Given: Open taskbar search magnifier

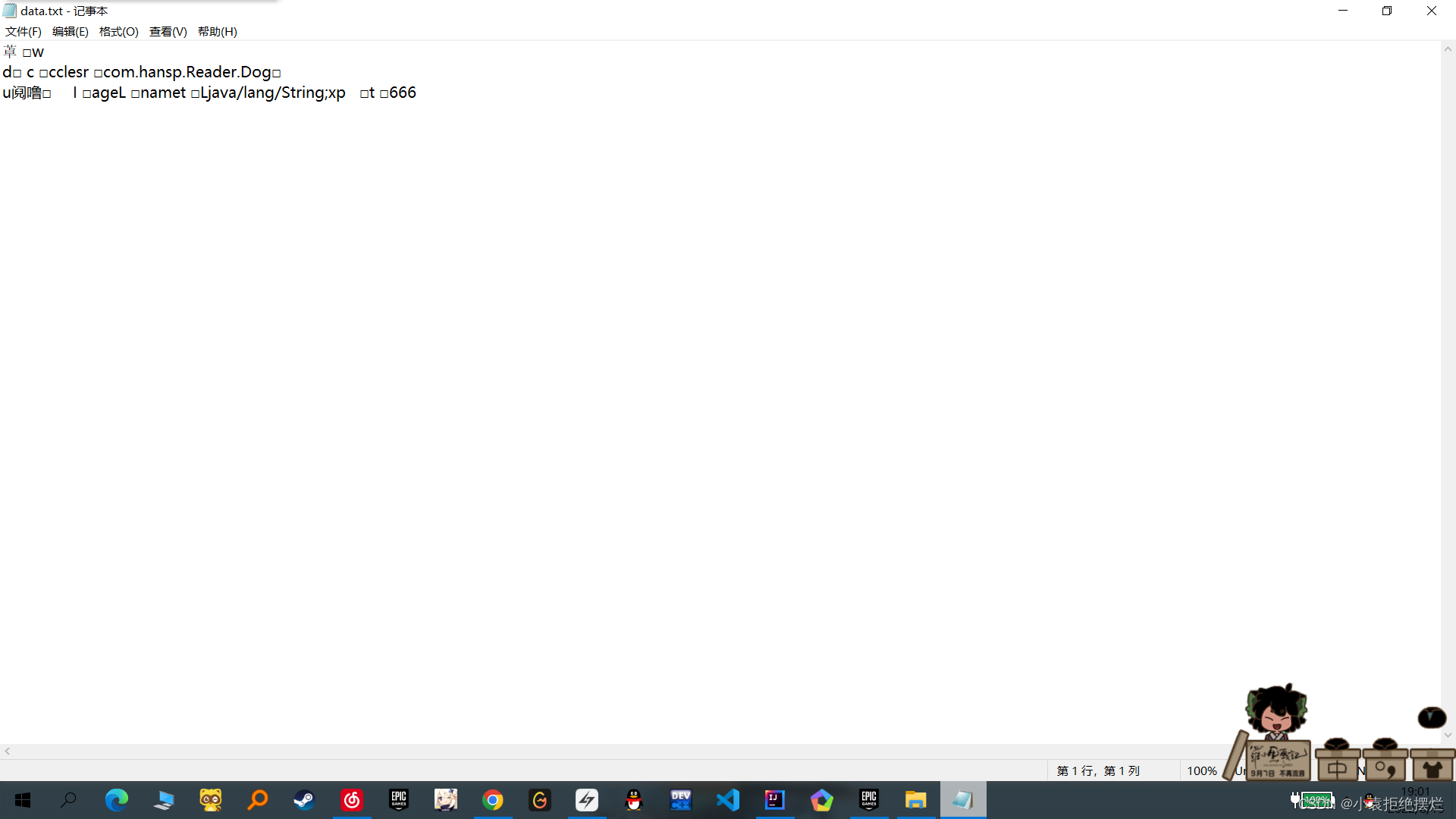Looking at the screenshot, I should [x=69, y=800].
